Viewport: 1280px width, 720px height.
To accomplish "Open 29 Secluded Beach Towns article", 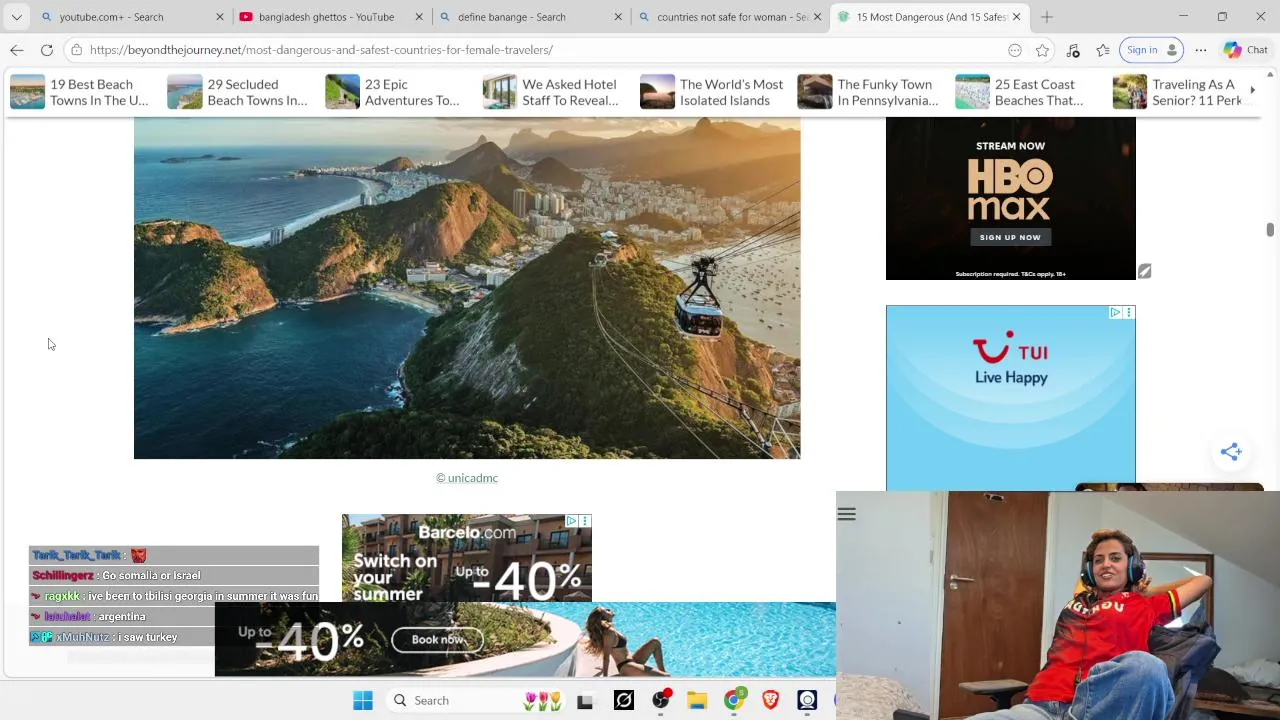I will (238, 92).
